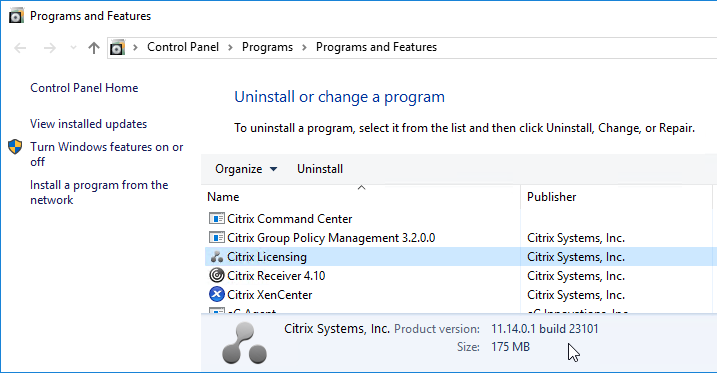Click Uninstall in the toolbar
Image resolution: width=717 pixels, height=373 pixels.
coord(320,169)
